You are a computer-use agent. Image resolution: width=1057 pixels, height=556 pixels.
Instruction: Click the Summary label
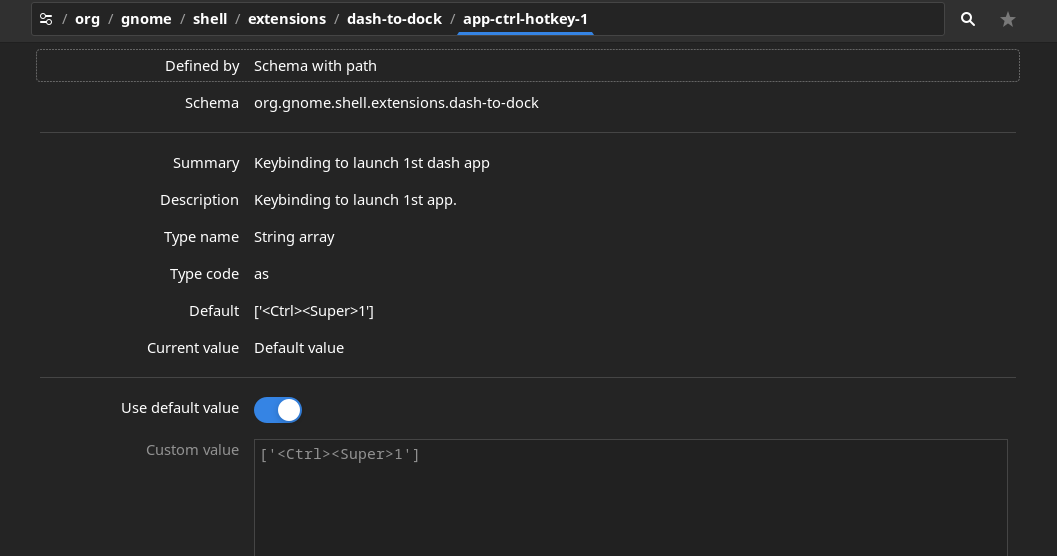pos(206,163)
